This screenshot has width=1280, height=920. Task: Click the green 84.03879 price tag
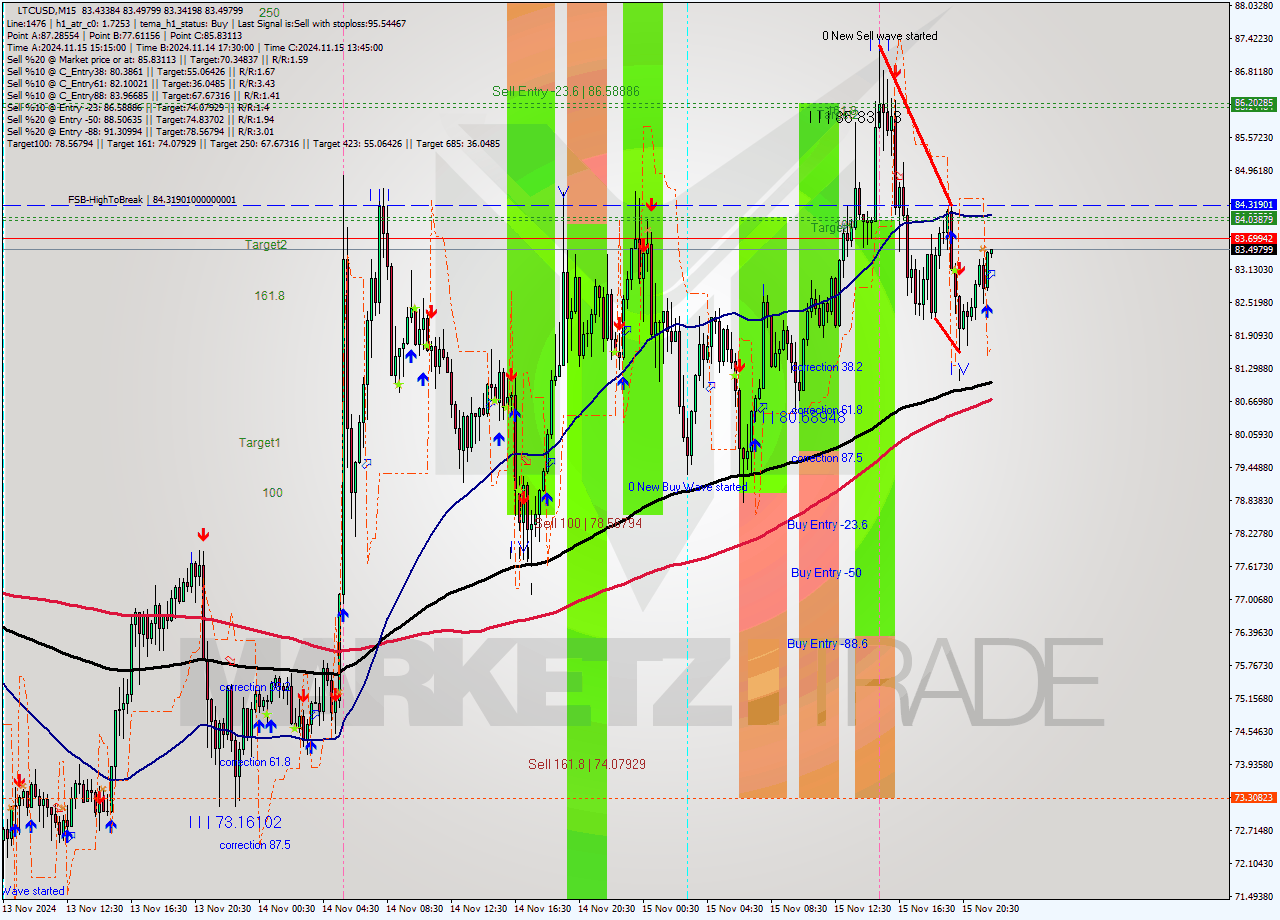tap(1254, 218)
